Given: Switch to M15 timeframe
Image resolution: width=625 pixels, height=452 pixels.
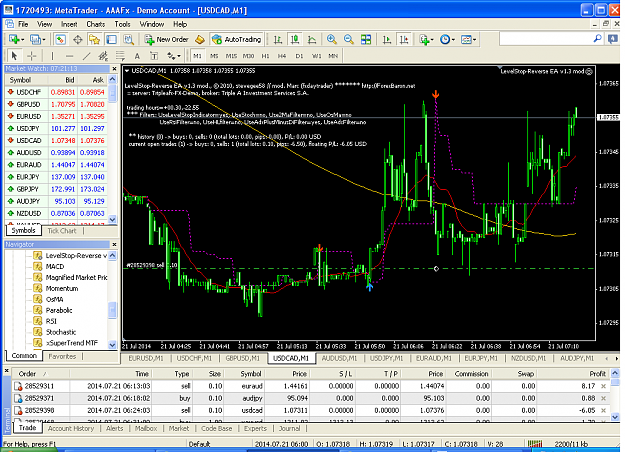Looking at the screenshot, I should [231, 56].
